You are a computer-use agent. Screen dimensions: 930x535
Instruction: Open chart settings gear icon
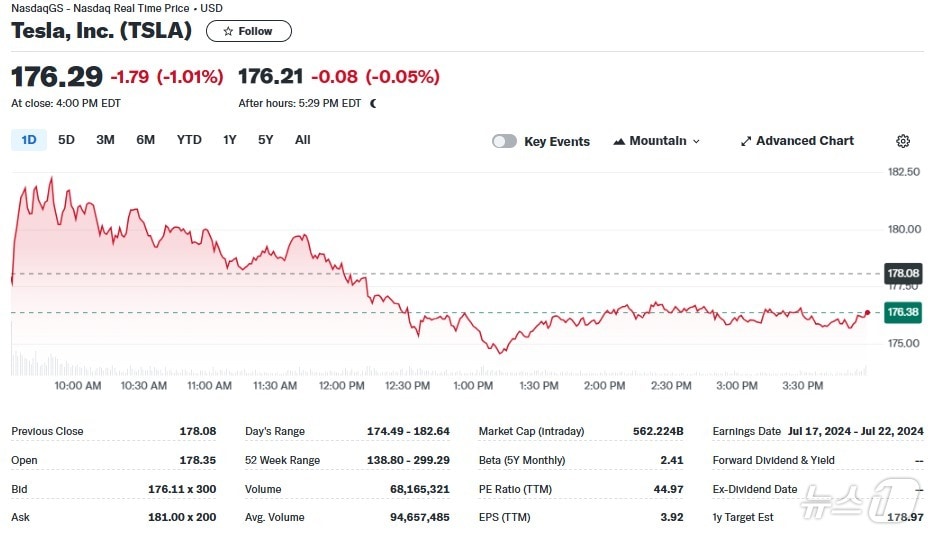tap(903, 141)
